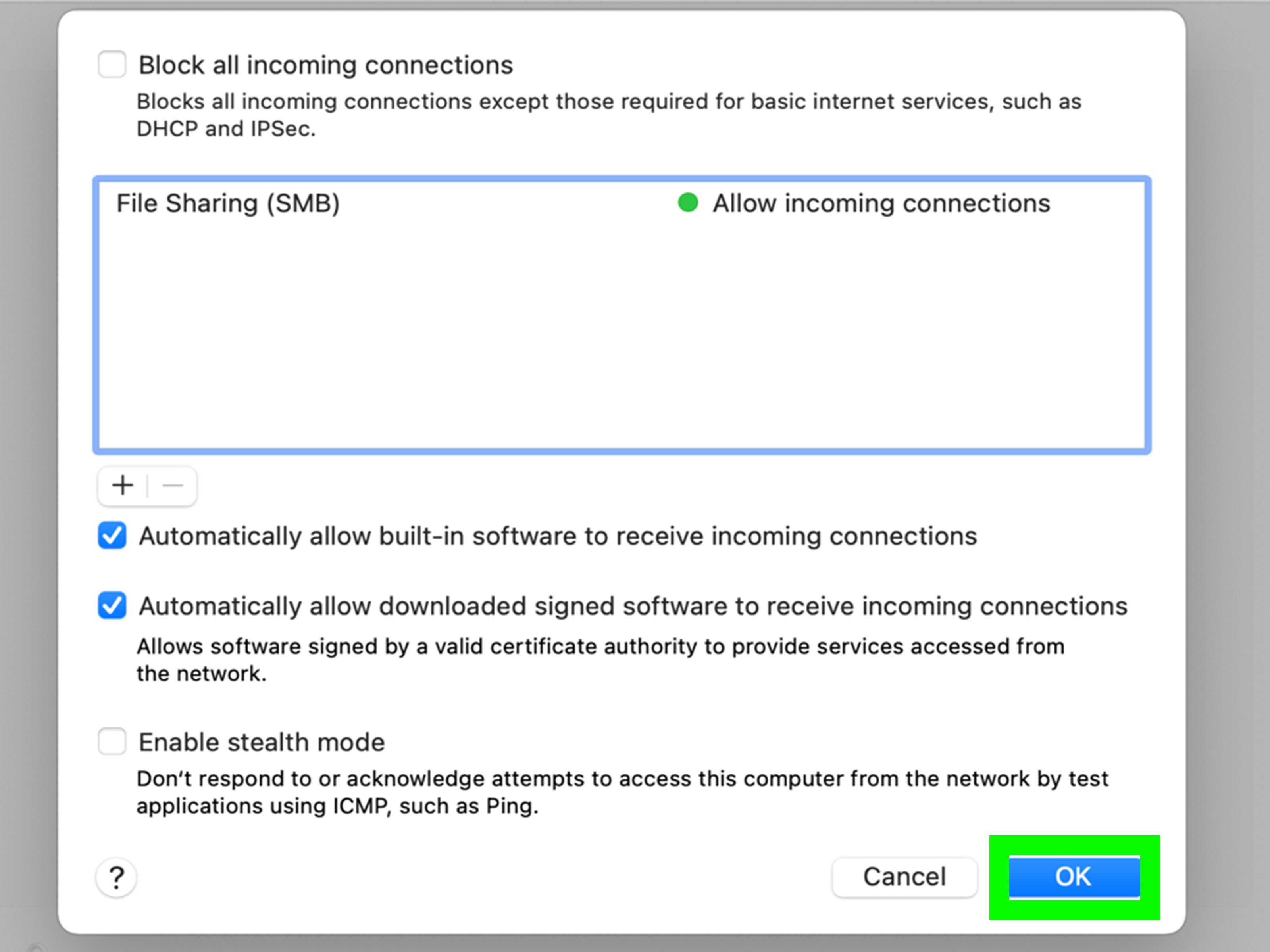Uncheck automatically allow built-in software checkbox

tap(112, 536)
